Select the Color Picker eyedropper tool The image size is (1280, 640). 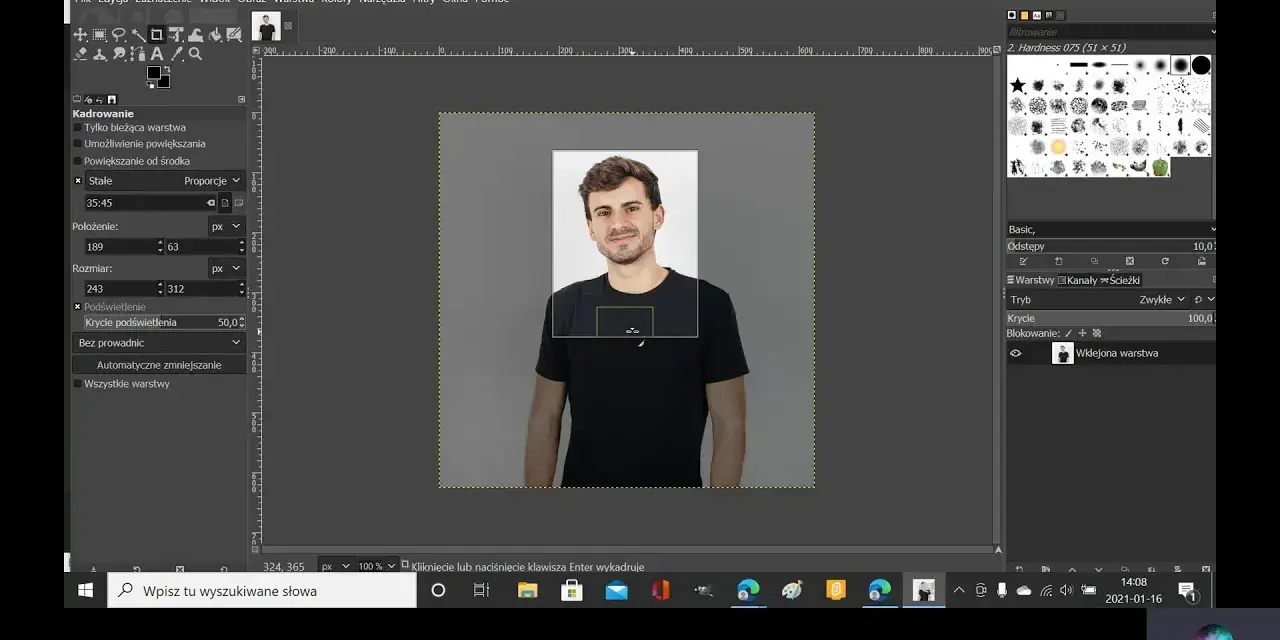(177, 54)
